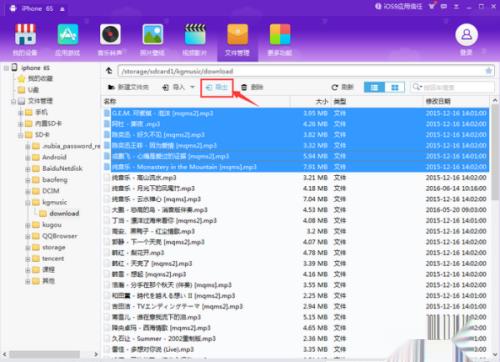Image resolution: width=500 pixels, height=362 pixels.
Task: Check the 丁当 - 漂洋过海来看你 checkbox
Action: tap(107, 221)
